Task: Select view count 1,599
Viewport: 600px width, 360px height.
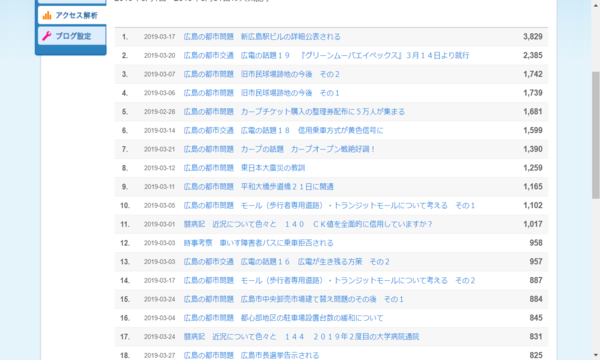Action: click(533, 130)
